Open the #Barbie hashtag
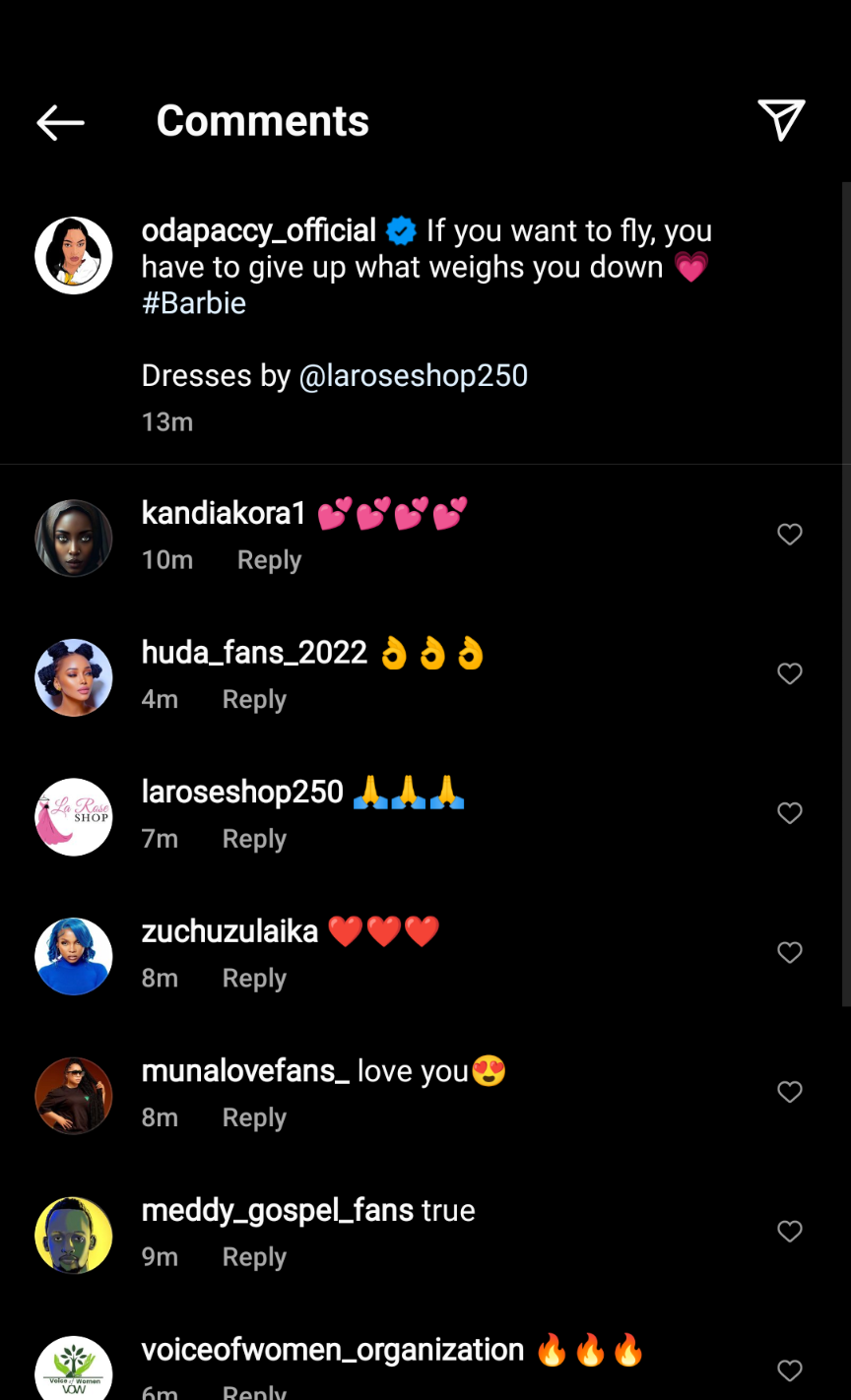The image size is (851, 1400). click(194, 303)
